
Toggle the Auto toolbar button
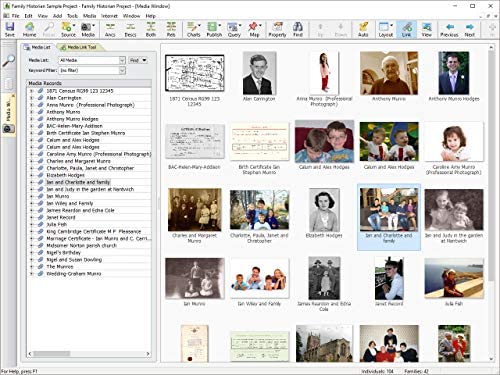click(363, 29)
